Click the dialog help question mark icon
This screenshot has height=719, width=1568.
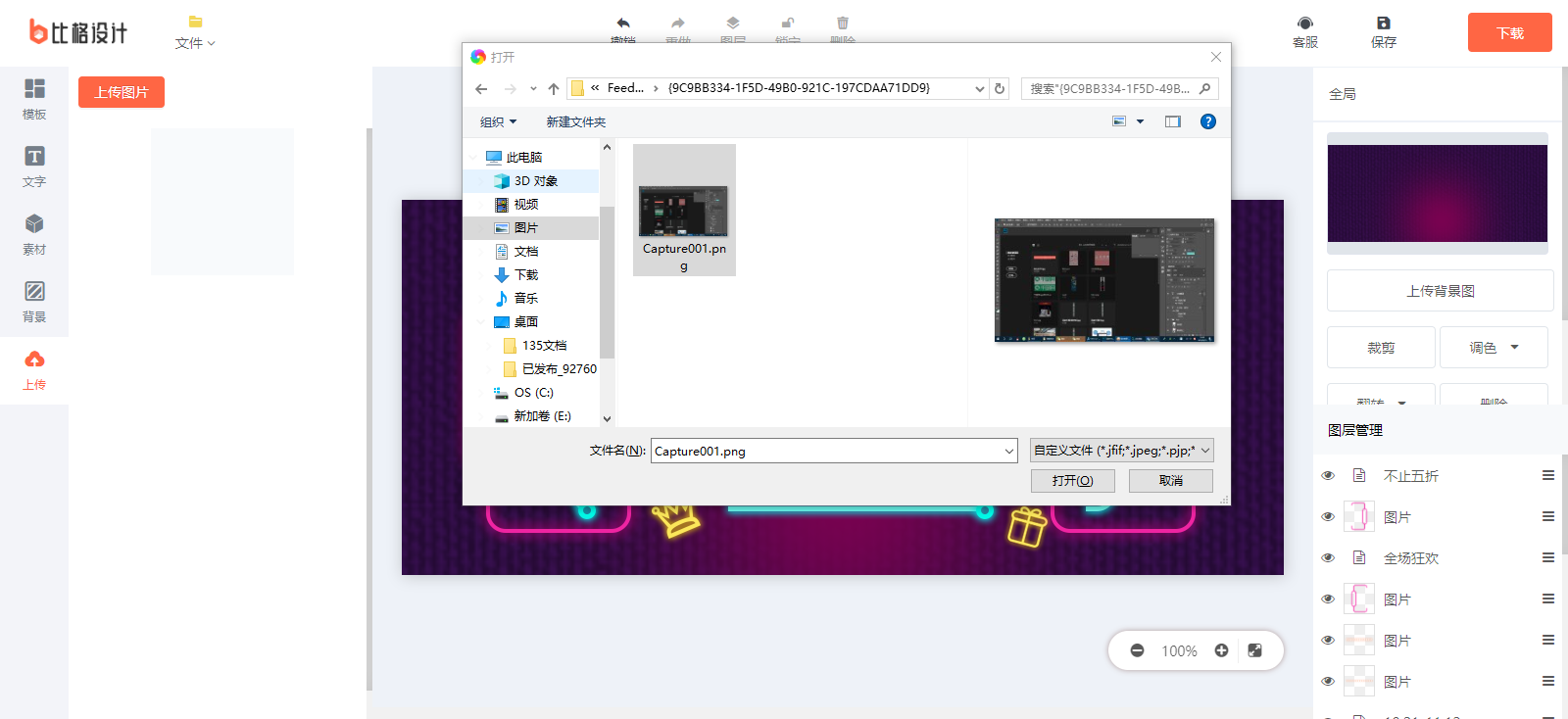click(x=1208, y=121)
